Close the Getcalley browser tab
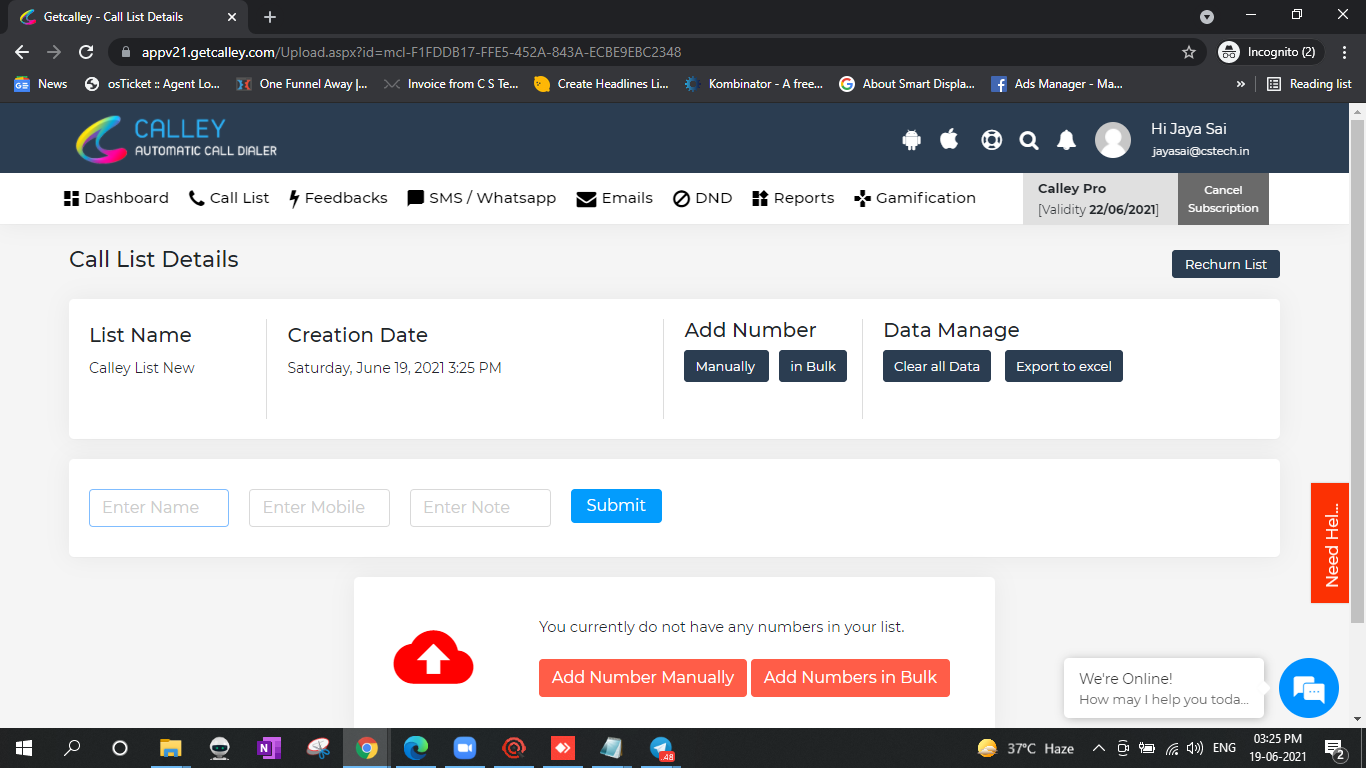Screen dimensions: 1366x768 click(x=232, y=17)
